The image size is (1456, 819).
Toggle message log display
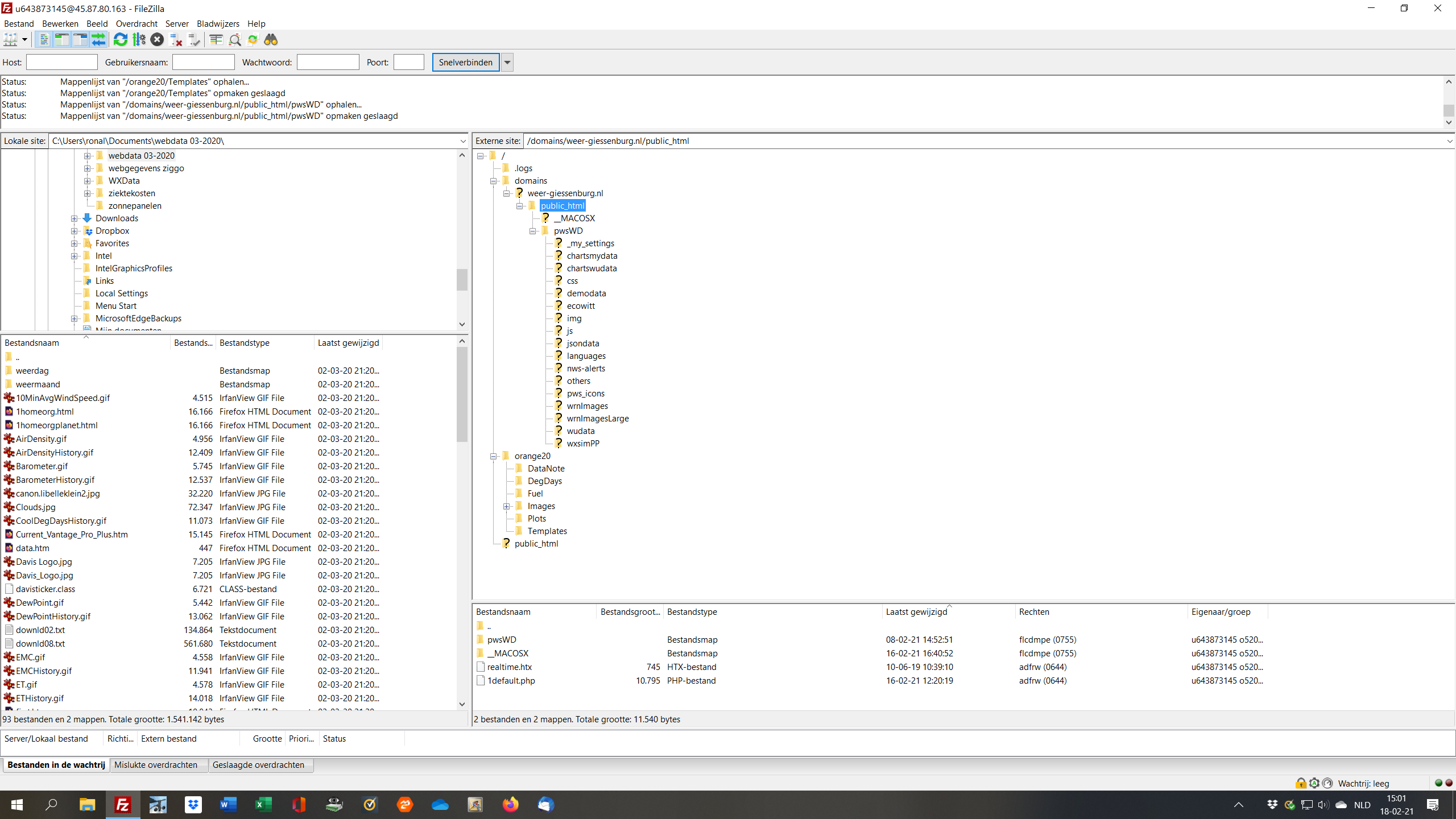(x=44, y=40)
